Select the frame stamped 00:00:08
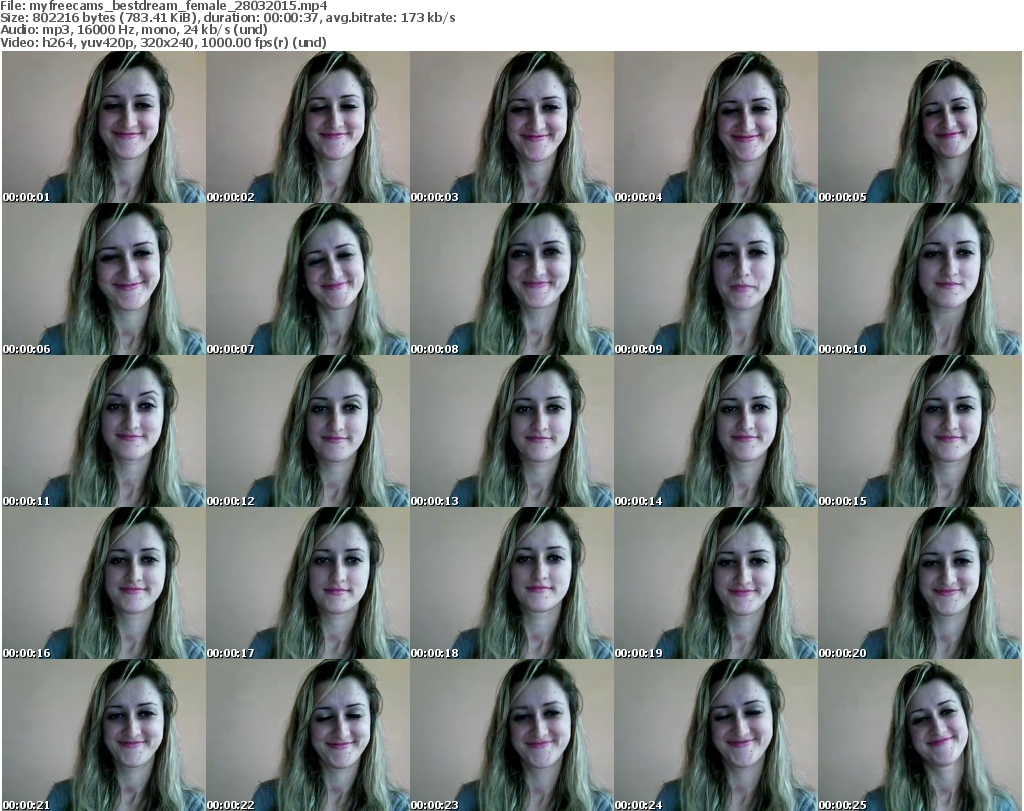 tap(511, 279)
